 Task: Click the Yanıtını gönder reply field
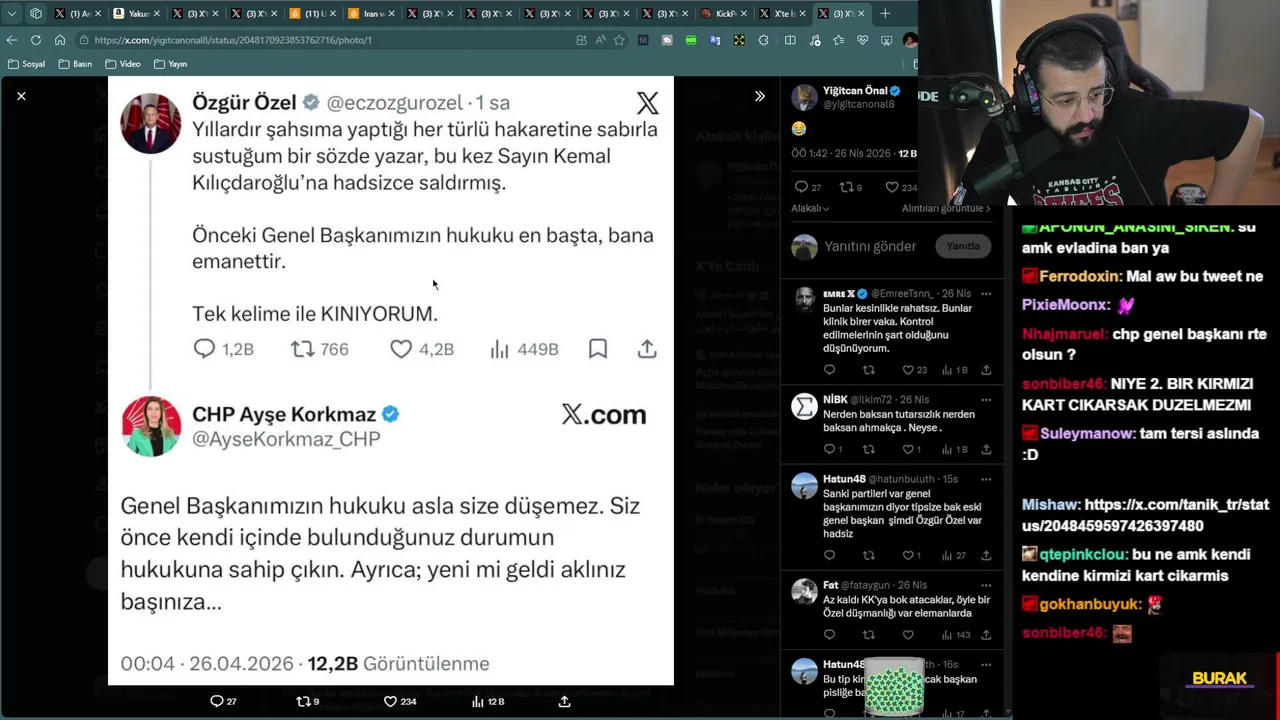coord(870,246)
